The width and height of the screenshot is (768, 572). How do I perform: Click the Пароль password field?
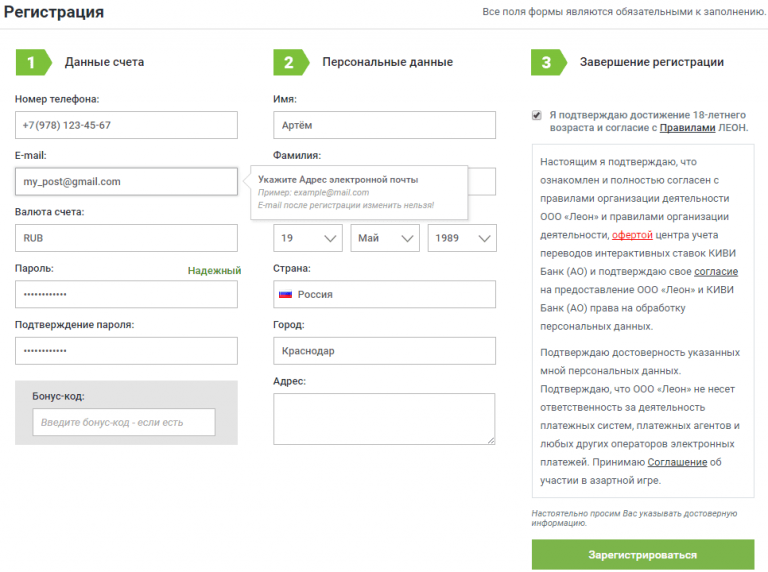(x=126, y=294)
